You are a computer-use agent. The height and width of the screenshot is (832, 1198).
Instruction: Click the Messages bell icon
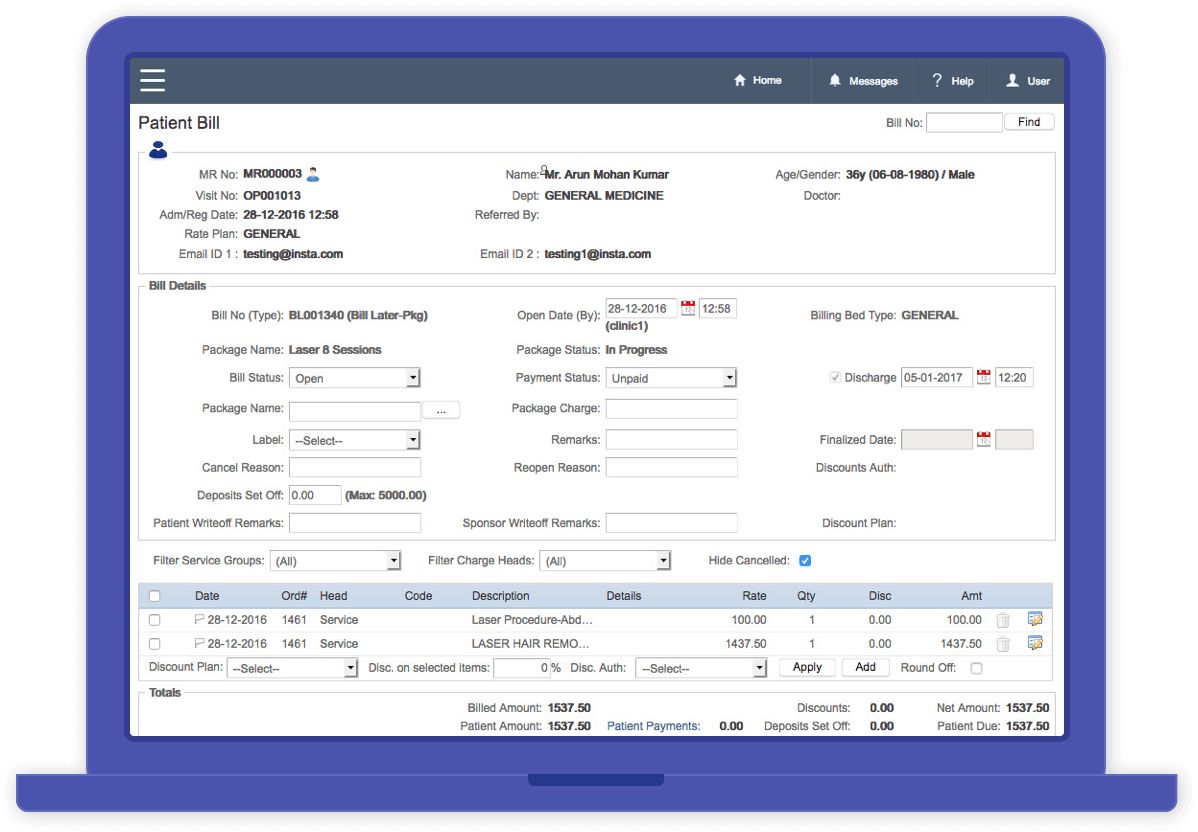click(834, 80)
